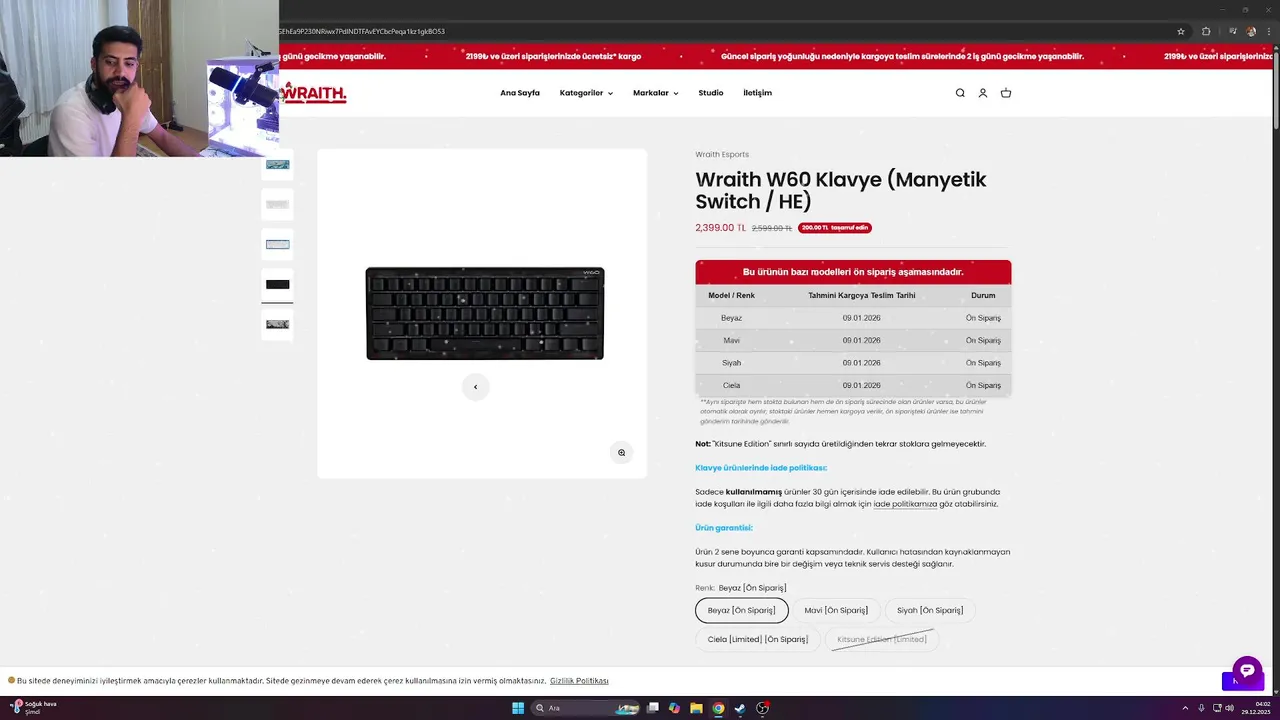Expand the Markalar dropdown menu
The image size is (1280, 720).
tap(655, 93)
